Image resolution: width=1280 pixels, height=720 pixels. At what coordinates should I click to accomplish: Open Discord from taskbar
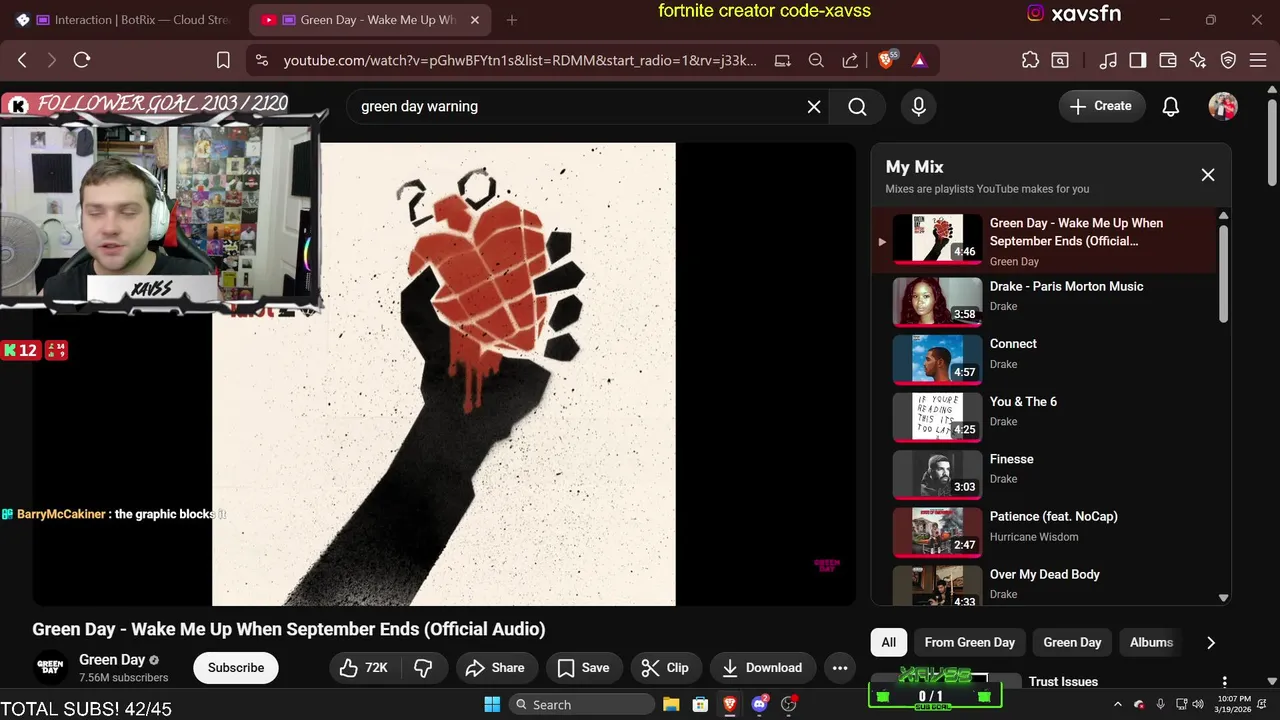coord(759,704)
